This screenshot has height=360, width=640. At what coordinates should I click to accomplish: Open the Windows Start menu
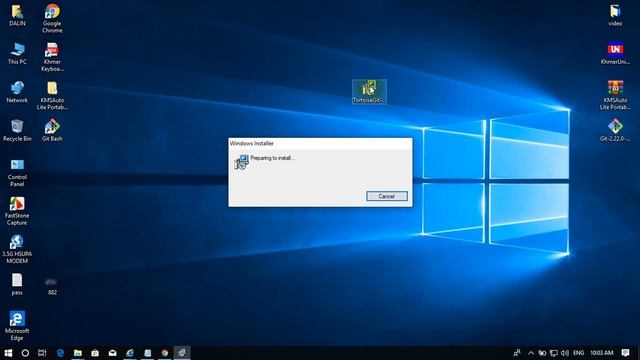tap(8, 353)
